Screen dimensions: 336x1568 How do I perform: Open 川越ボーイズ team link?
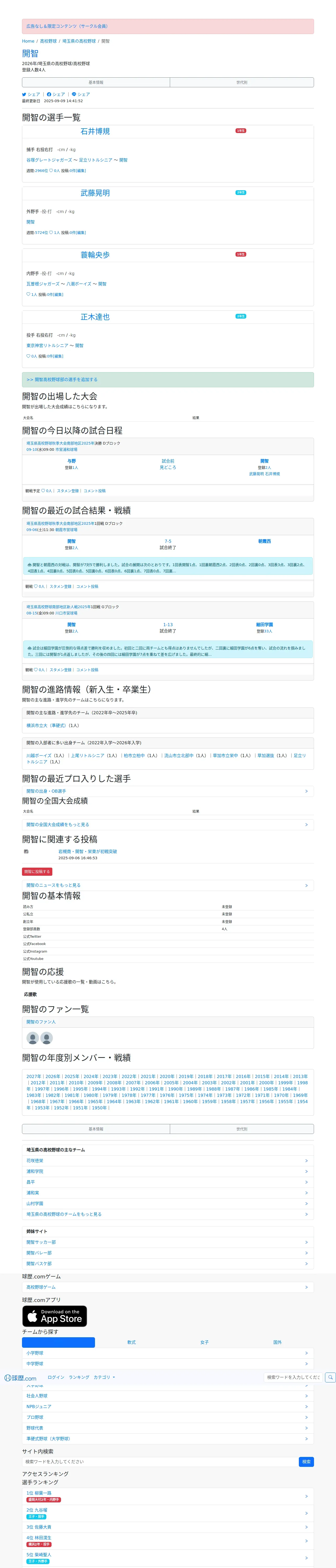39,756
